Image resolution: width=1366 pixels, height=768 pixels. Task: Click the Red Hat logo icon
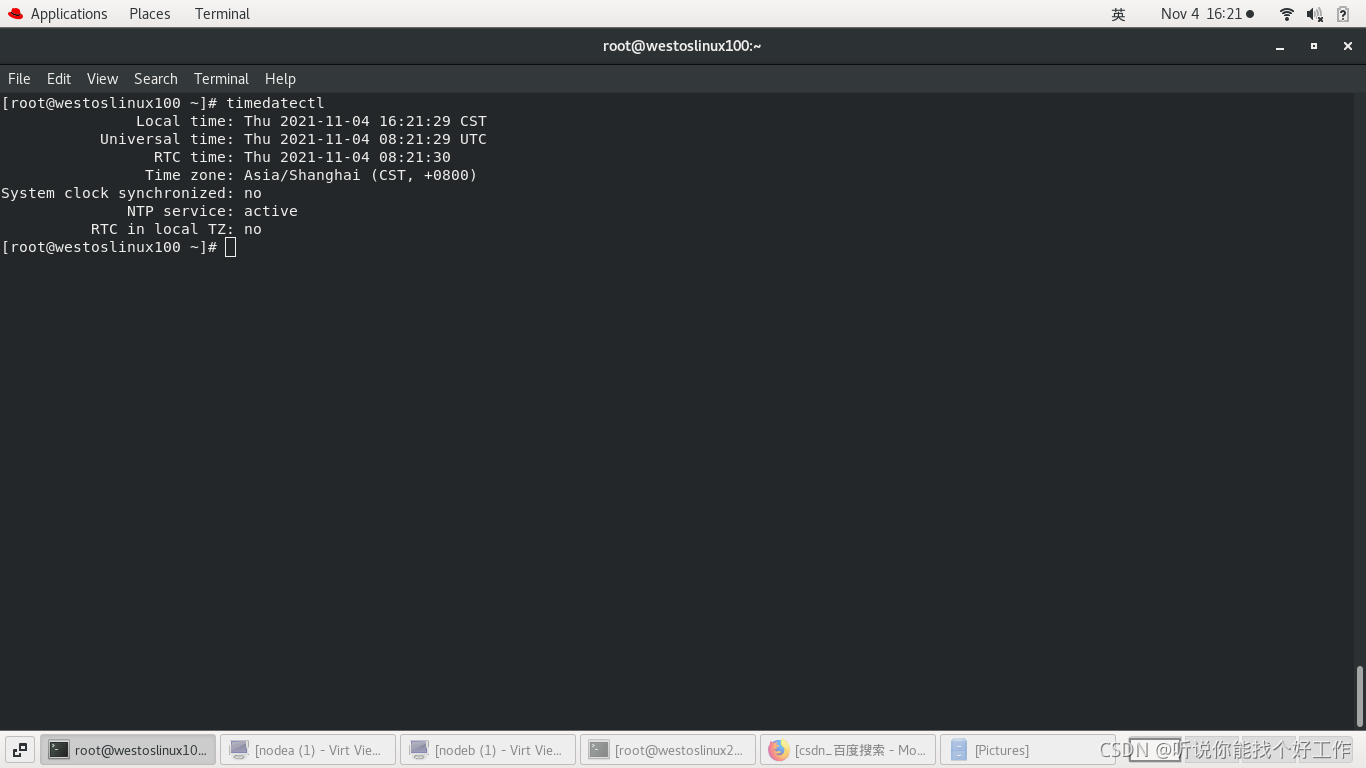point(15,14)
